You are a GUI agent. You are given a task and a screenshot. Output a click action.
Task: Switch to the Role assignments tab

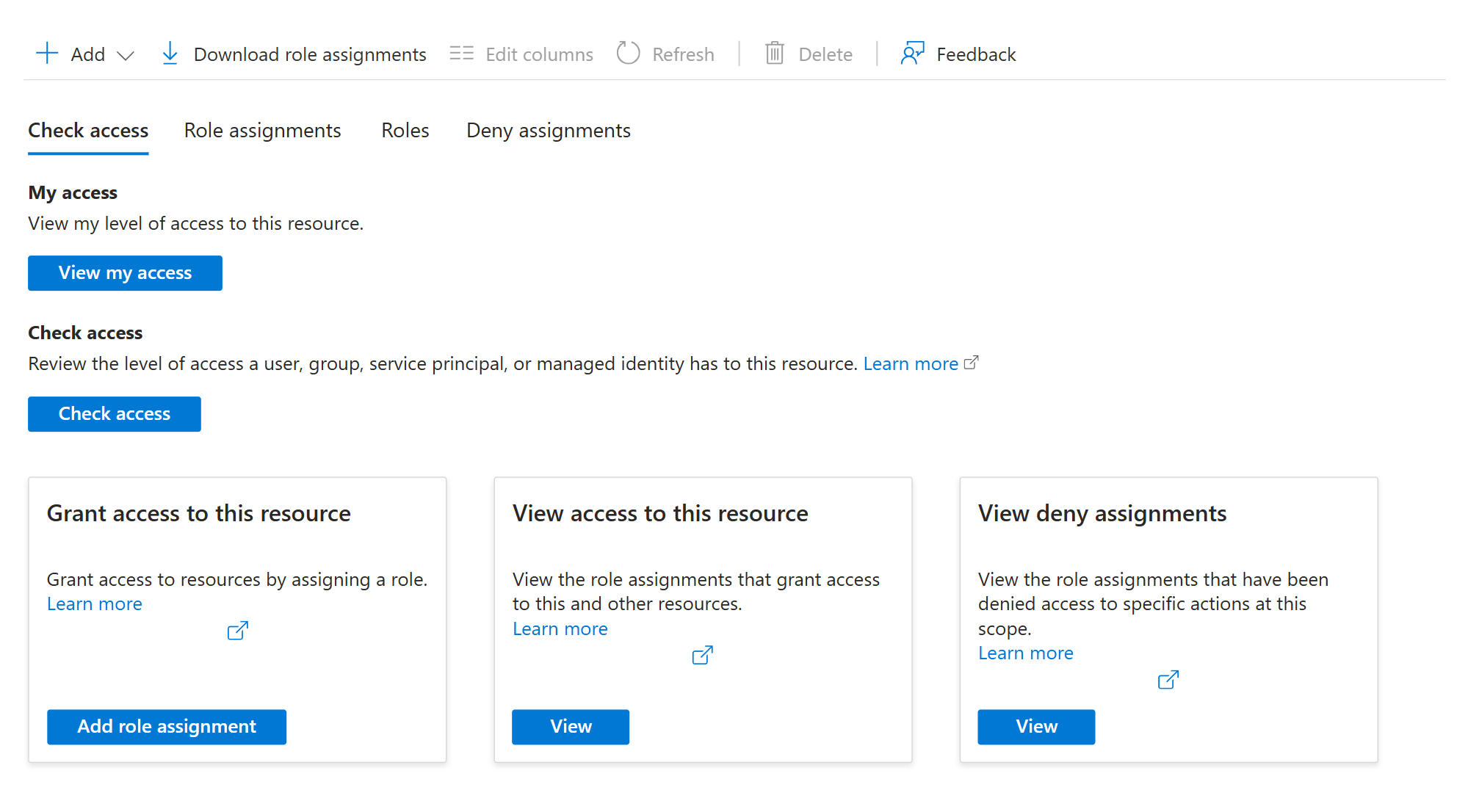[262, 131]
